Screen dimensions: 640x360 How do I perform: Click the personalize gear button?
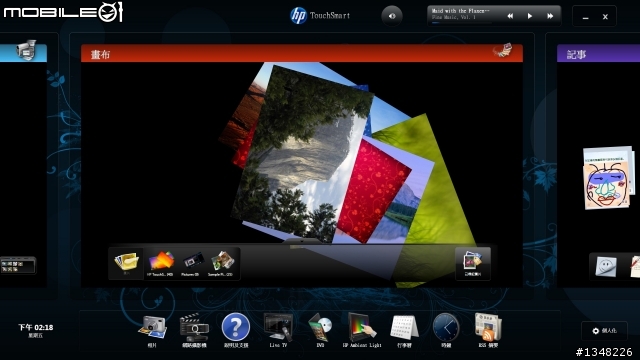604,331
